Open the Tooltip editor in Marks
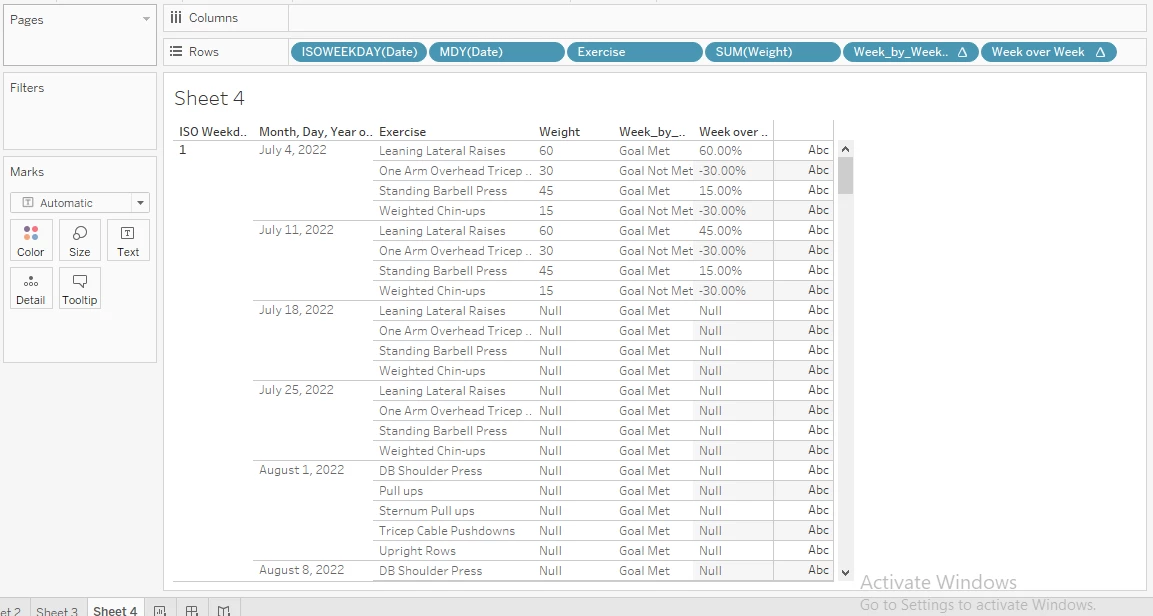The height and width of the screenshot is (616, 1153). [80, 288]
